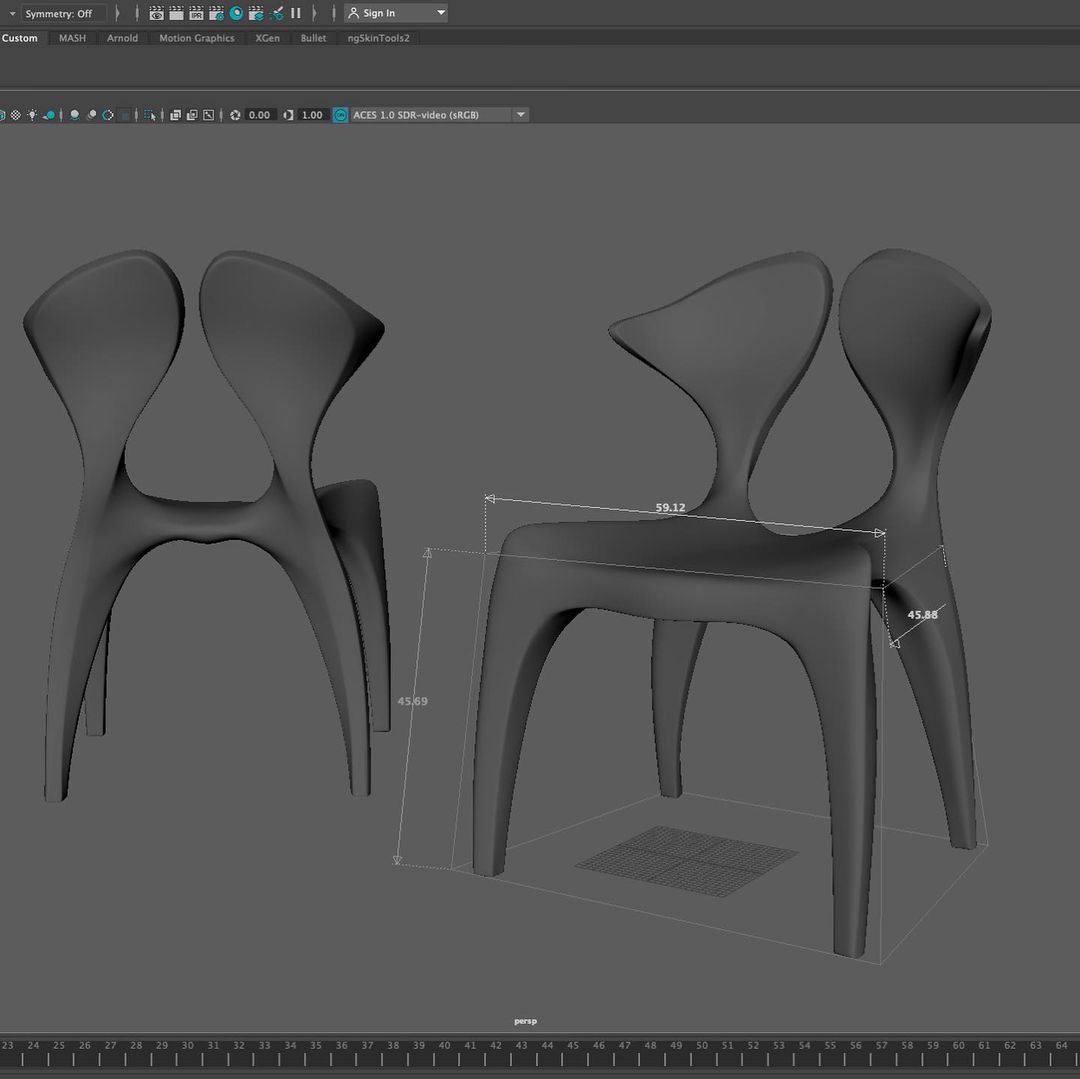Viewport: 1080px width, 1079px height.
Task: Click the exposure value field 0.00
Action: [x=259, y=115]
